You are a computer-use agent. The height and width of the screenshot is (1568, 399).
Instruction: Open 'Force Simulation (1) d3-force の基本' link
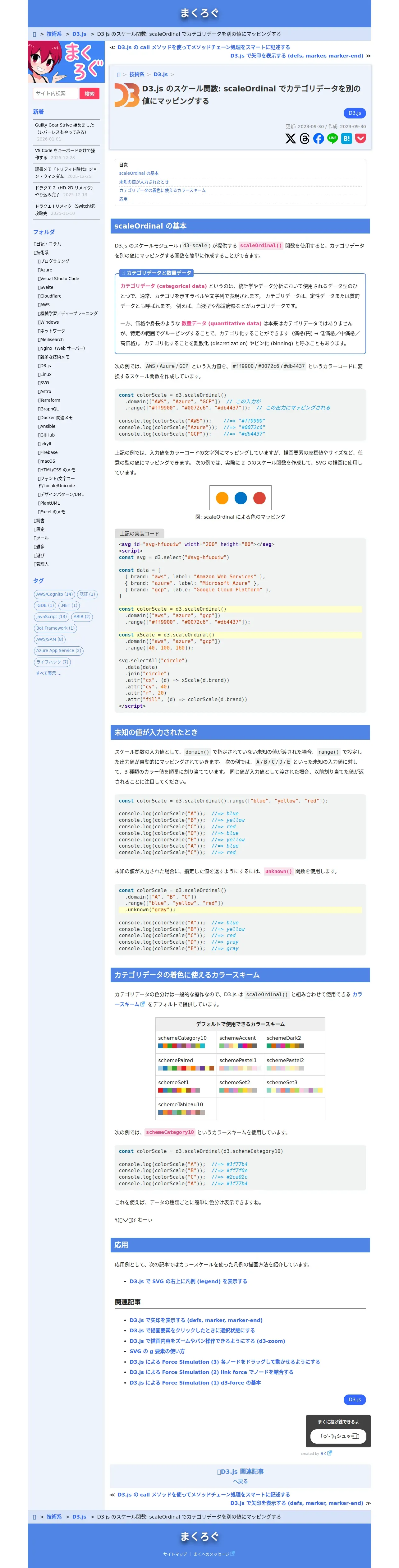[195, 1382]
